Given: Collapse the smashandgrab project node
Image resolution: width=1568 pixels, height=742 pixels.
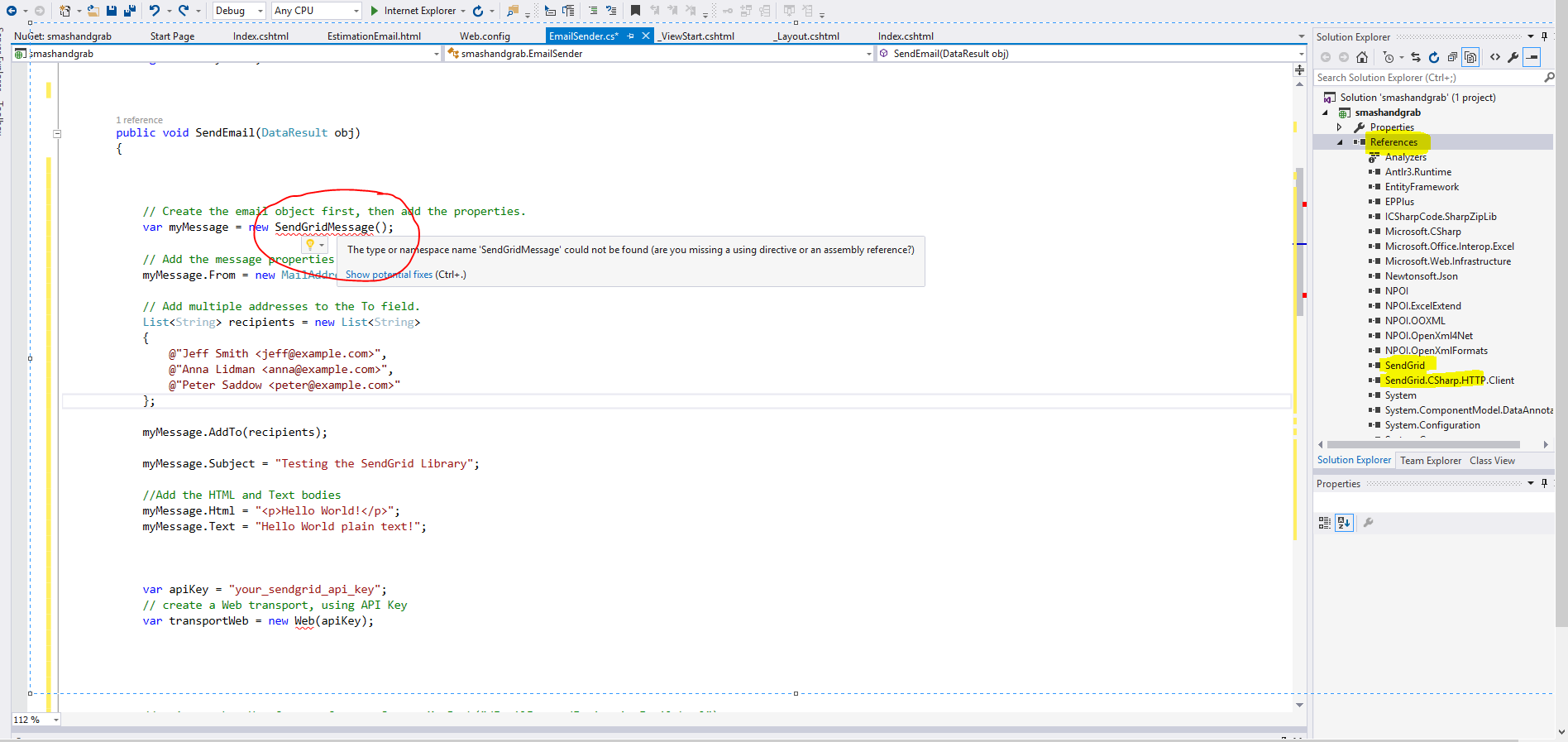Looking at the screenshot, I should tap(1325, 112).
